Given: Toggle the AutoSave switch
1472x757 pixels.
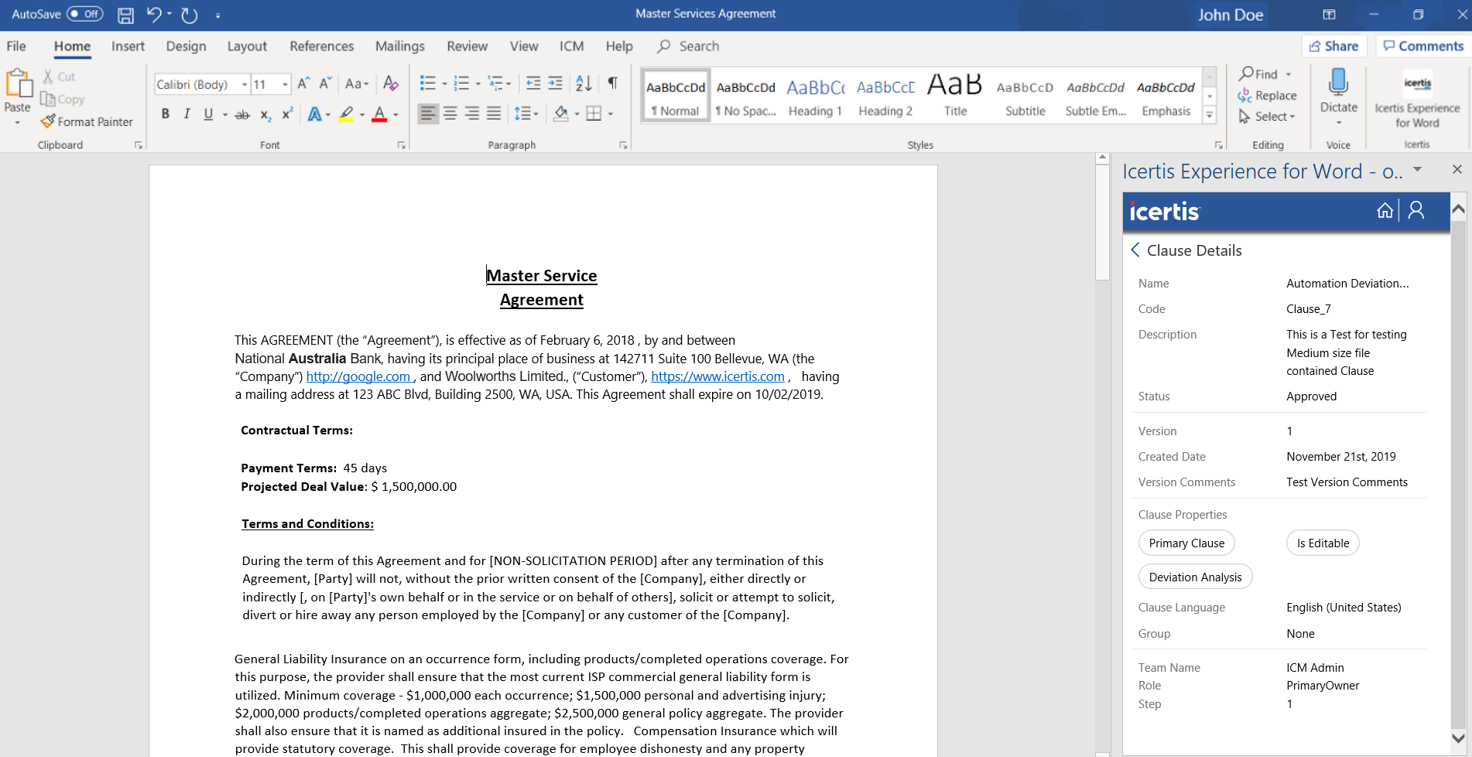Looking at the screenshot, I should tap(85, 15).
